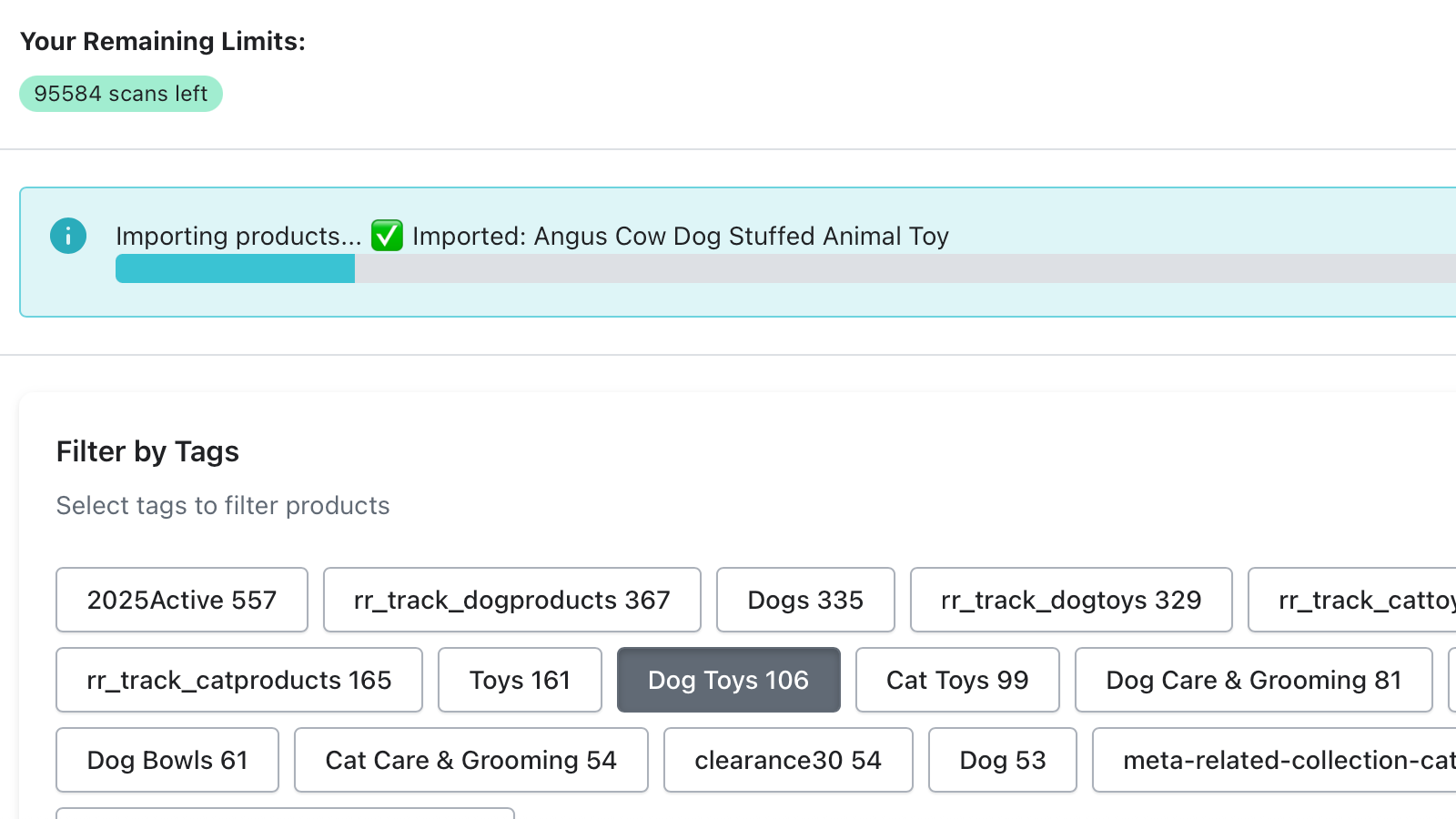Enable the '2025Active 557' tag filter

point(181,600)
